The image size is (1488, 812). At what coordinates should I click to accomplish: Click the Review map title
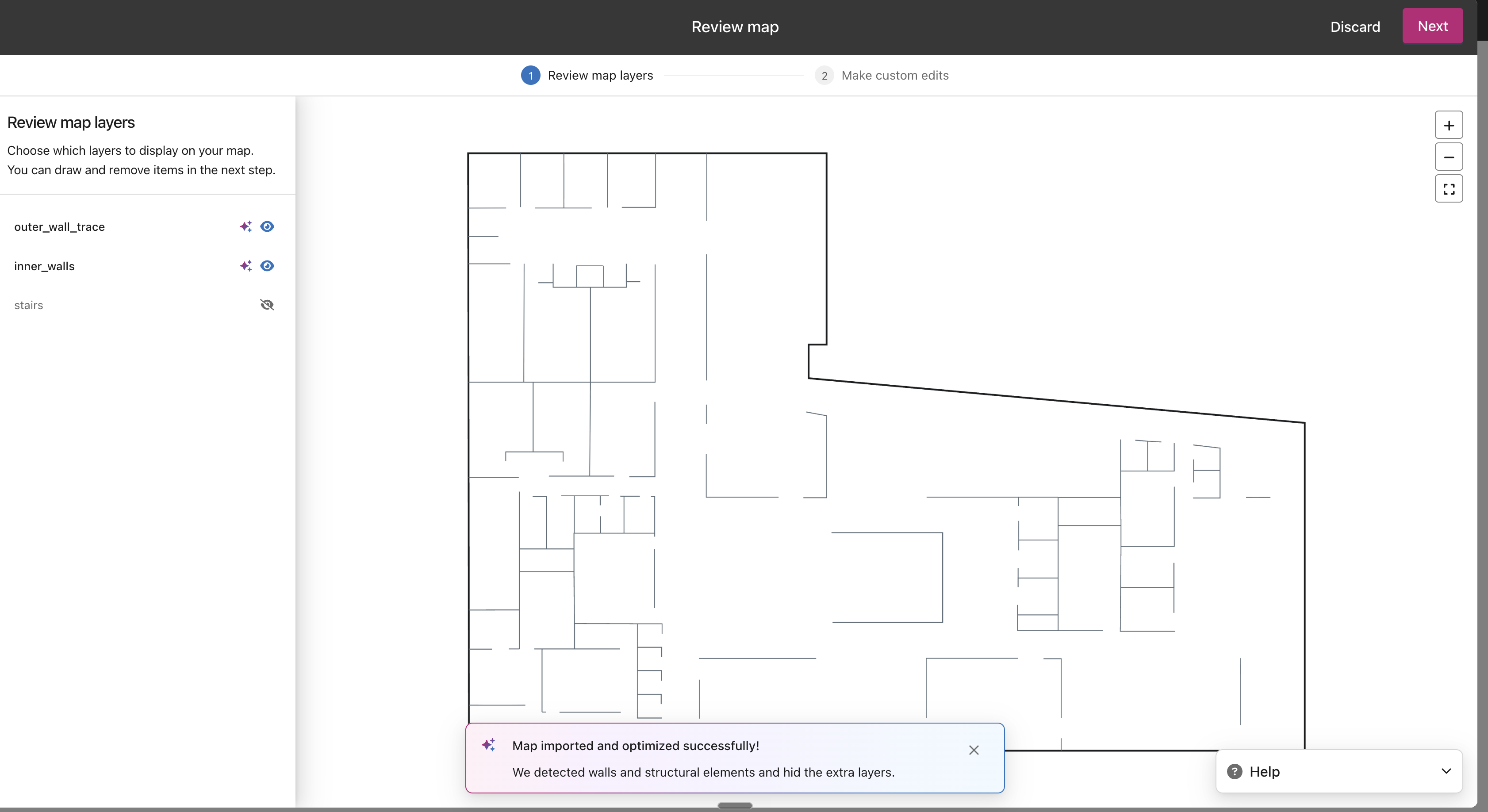pos(735,27)
